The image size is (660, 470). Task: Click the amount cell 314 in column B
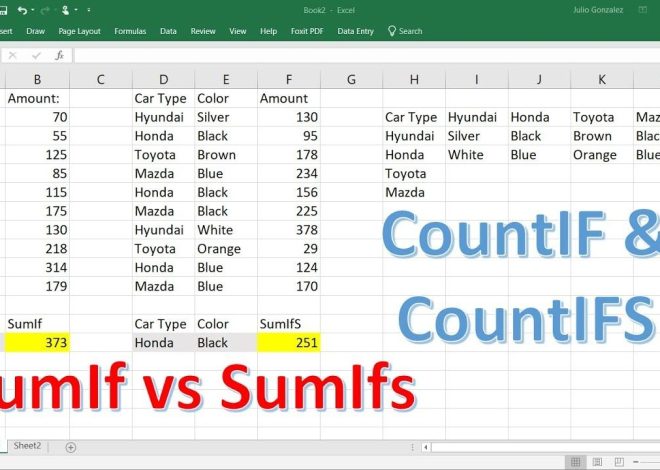[x=37, y=267]
